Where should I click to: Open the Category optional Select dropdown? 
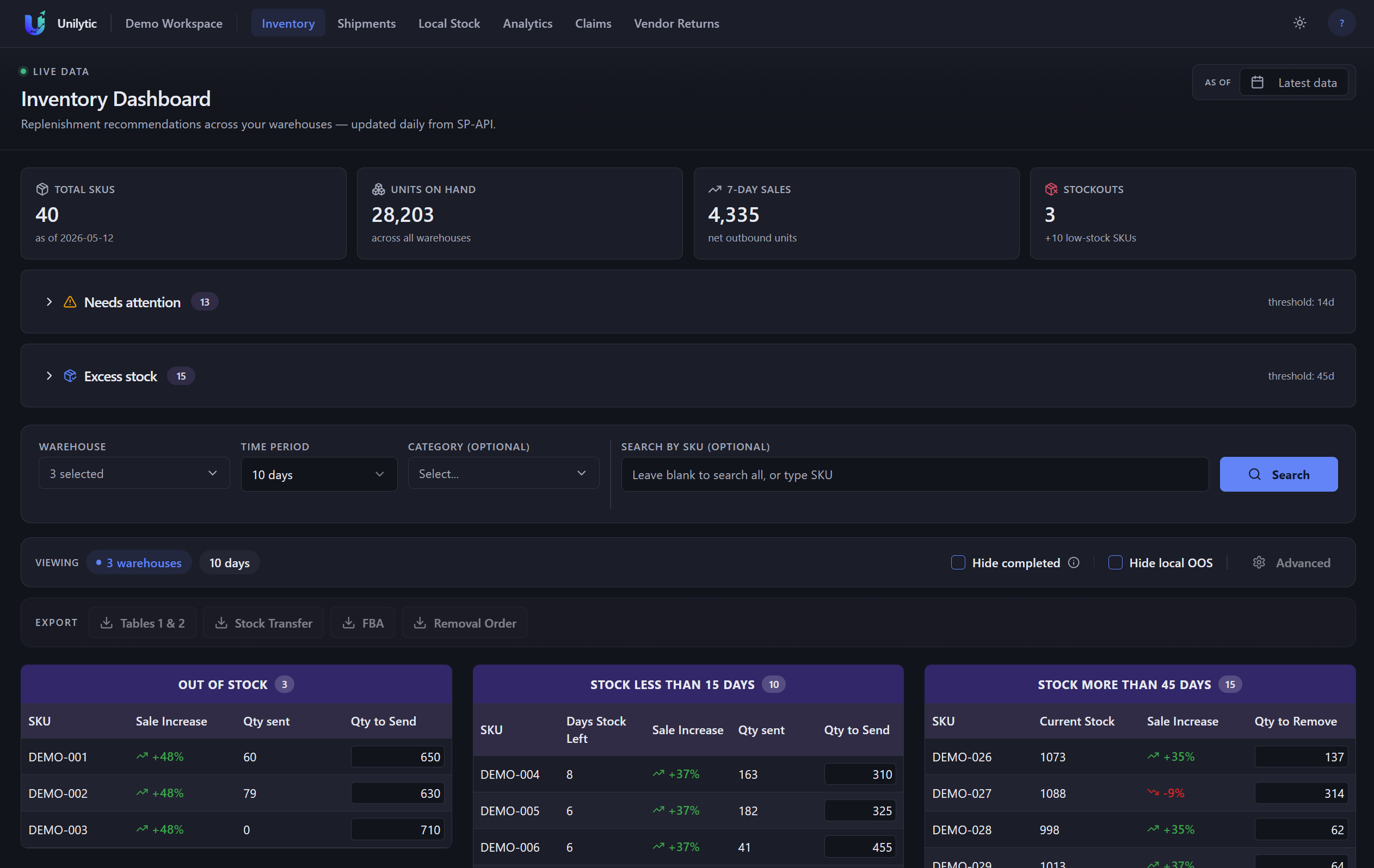coord(503,473)
